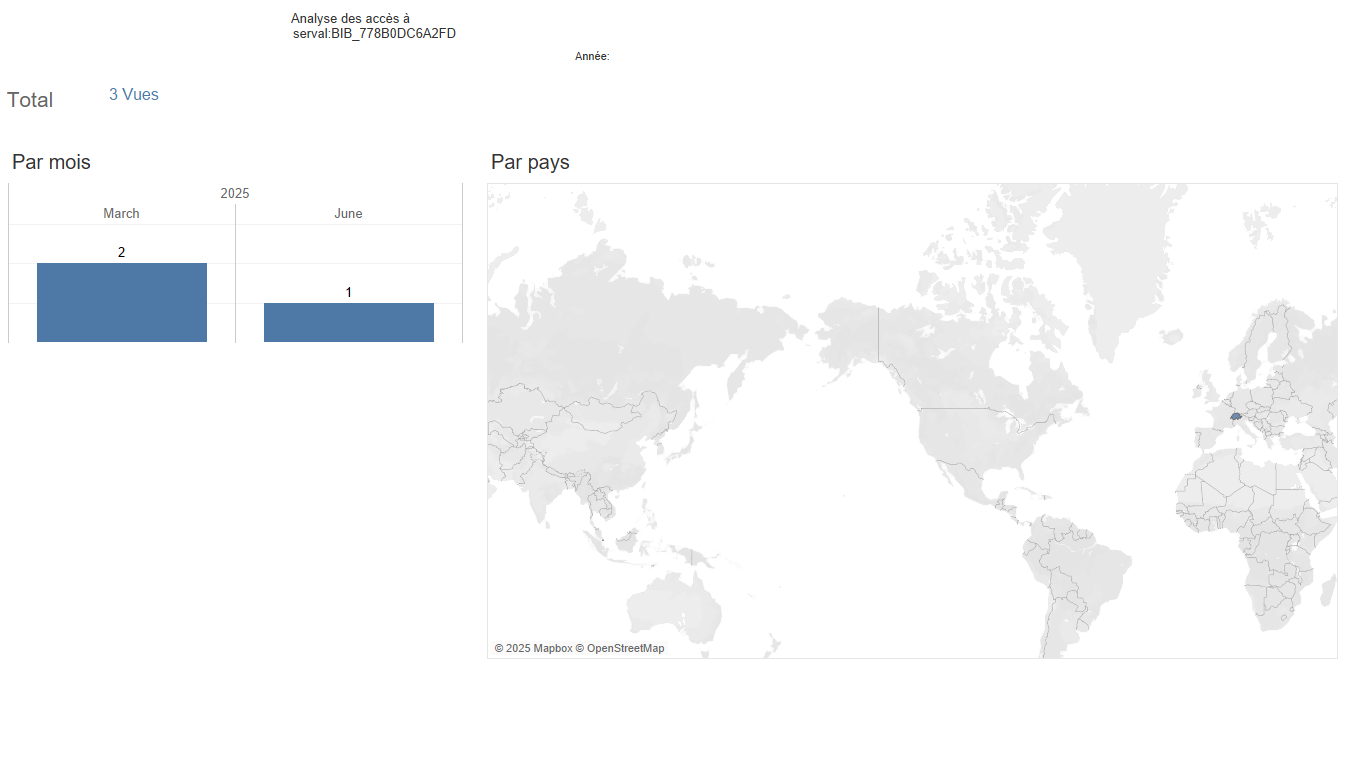Click the "Par mois" chart title

(51, 162)
